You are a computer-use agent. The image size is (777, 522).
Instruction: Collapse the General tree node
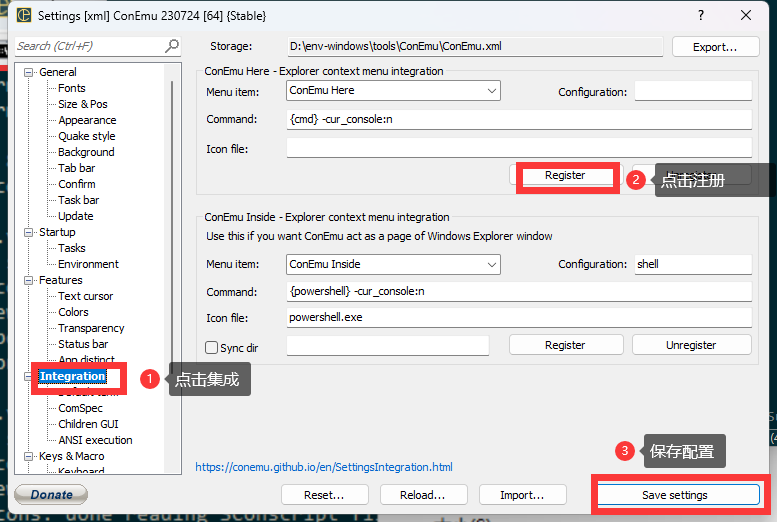coord(29,72)
